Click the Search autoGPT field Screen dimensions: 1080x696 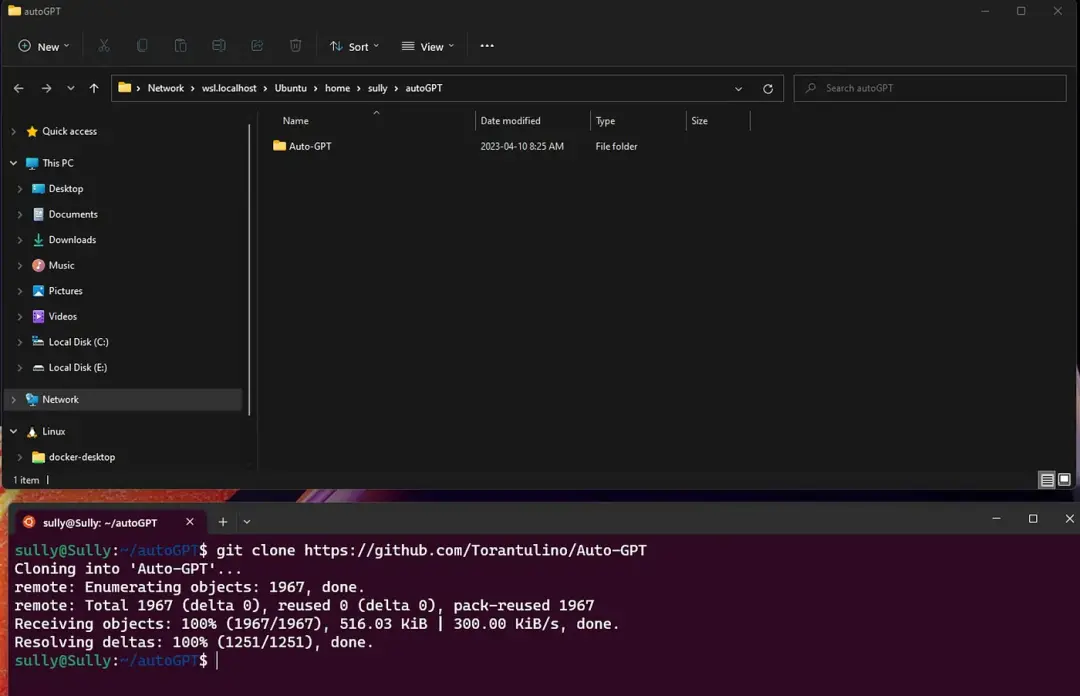tap(930, 88)
